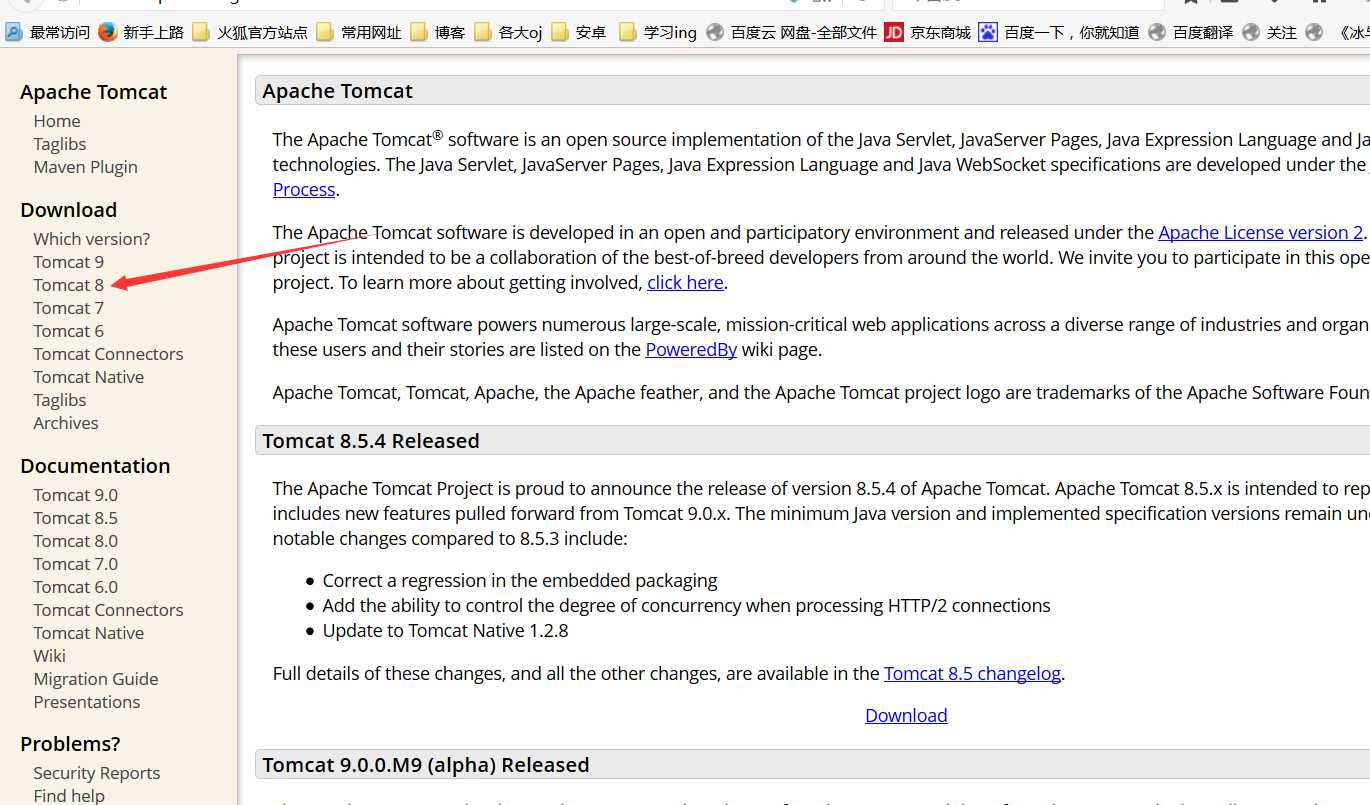
Task: Open Tomcat 8.5 documentation
Action: 76,518
